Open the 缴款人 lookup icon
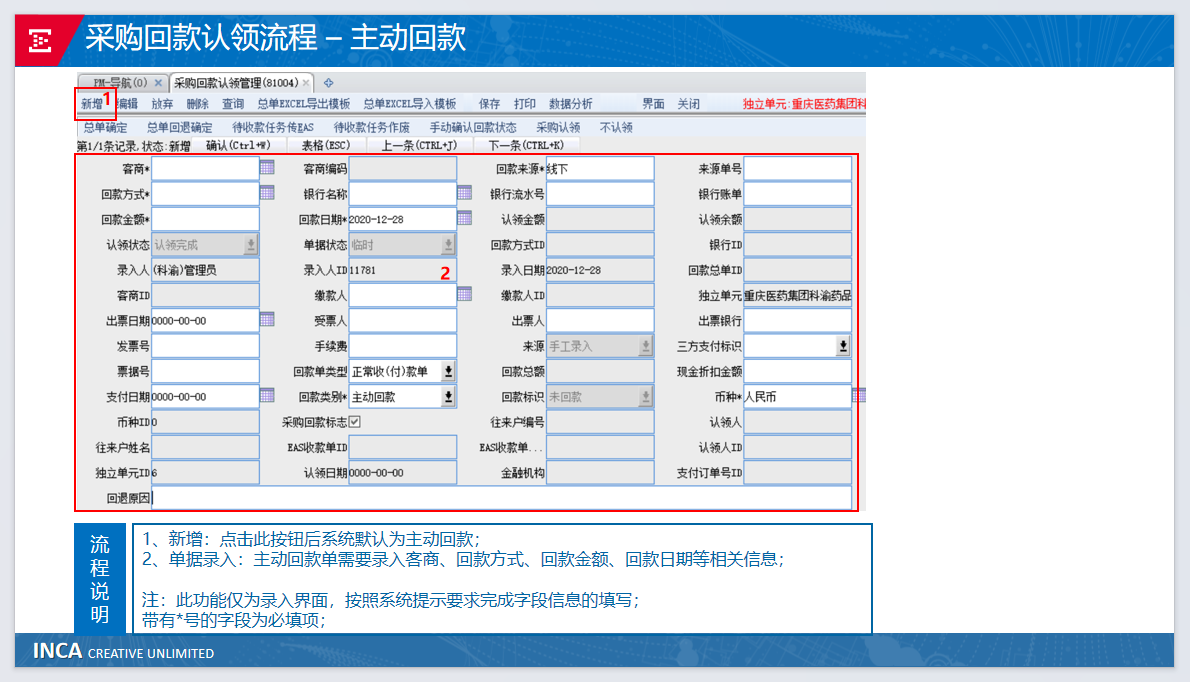The height and width of the screenshot is (682, 1190). (x=464, y=294)
